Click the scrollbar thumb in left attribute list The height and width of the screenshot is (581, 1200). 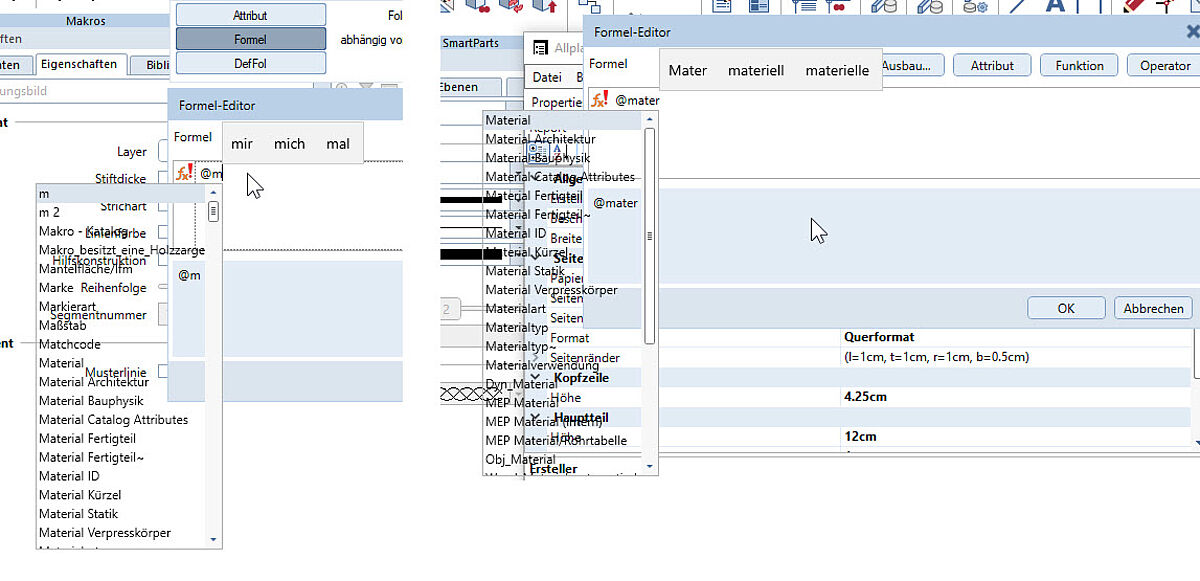point(213,212)
